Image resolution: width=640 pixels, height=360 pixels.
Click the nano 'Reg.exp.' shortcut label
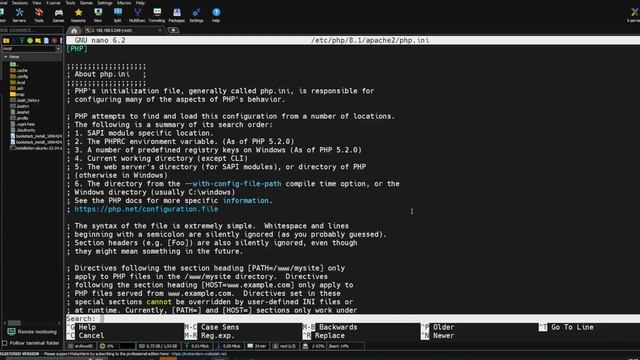[x=218, y=336]
